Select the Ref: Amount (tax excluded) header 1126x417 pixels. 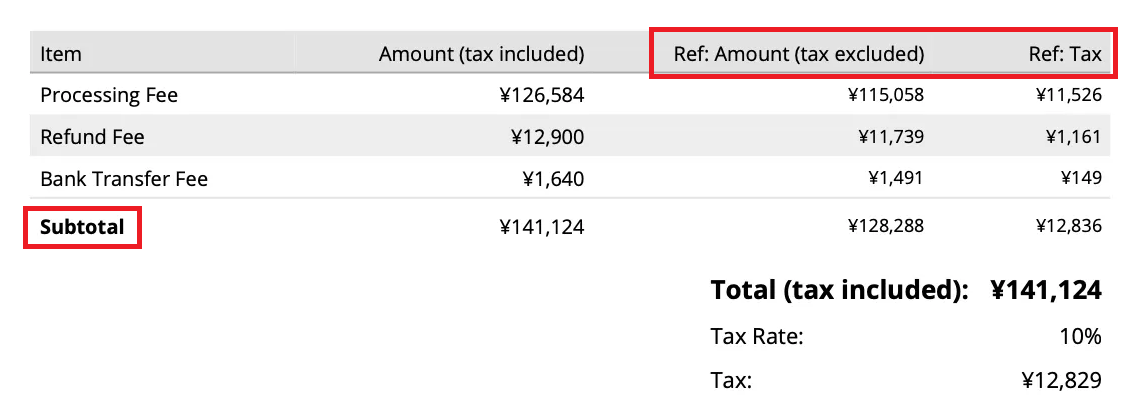[x=798, y=54]
